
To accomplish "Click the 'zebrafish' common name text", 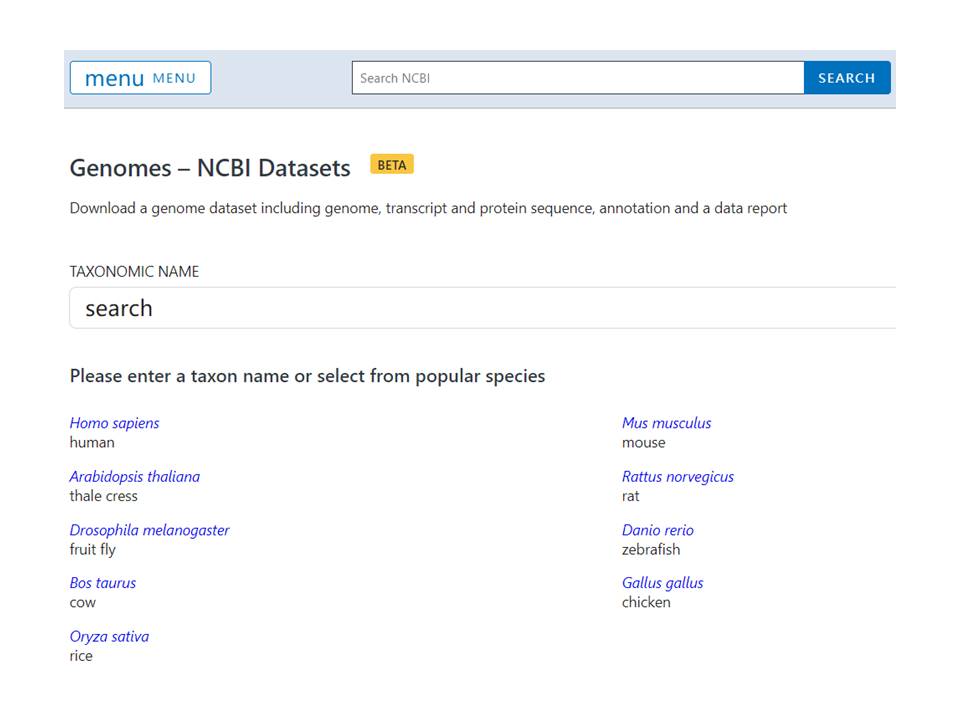I will [650, 550].
